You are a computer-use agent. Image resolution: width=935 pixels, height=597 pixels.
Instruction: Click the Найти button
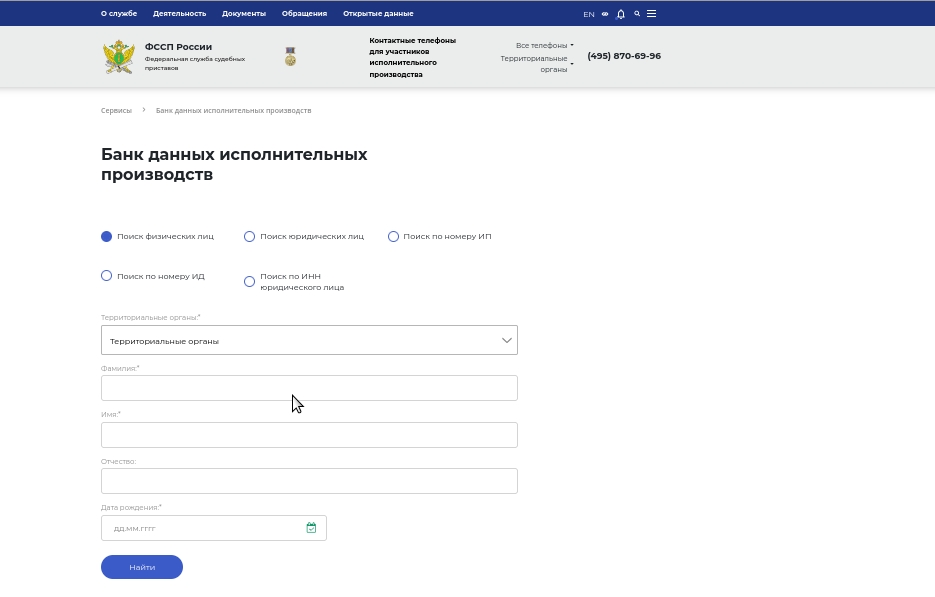pyautogui.click(x=142, y=567)
